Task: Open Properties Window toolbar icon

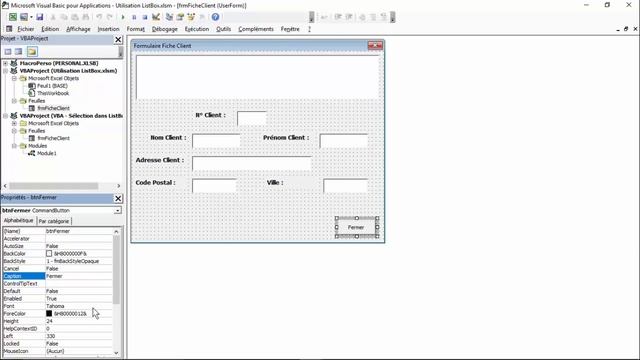Action: [x=180, y=17]
